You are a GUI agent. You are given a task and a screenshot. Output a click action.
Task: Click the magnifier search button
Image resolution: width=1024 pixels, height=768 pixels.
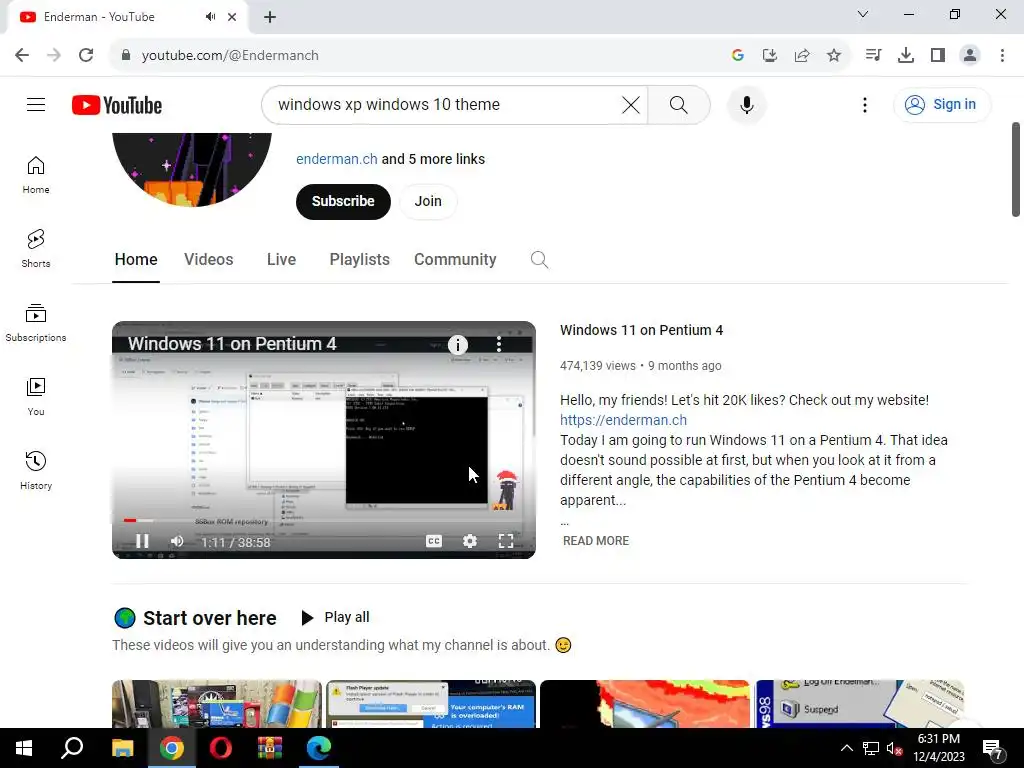pyautogui.click(x=679, y=104)
